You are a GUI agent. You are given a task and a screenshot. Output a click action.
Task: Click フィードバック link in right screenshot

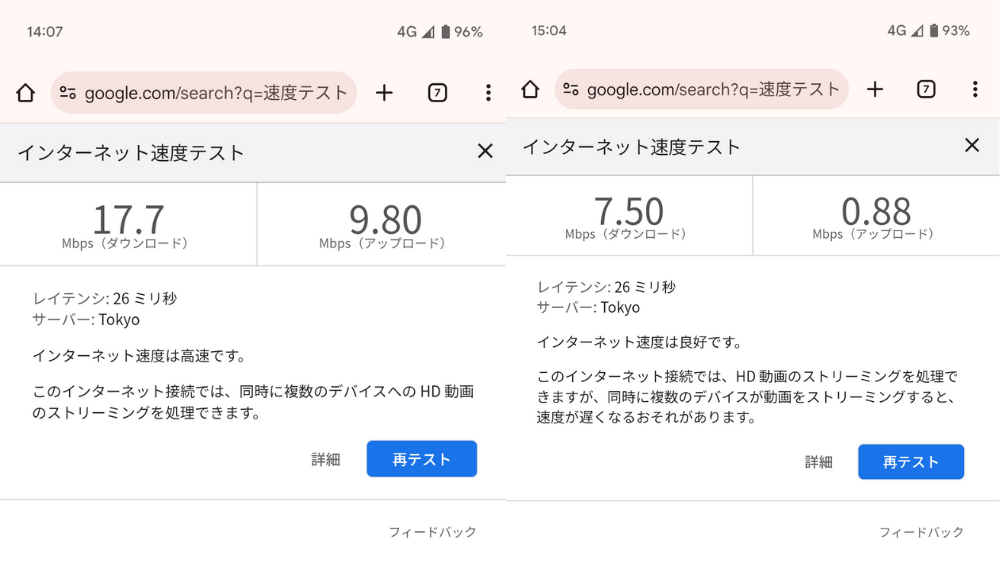[921, 532]
